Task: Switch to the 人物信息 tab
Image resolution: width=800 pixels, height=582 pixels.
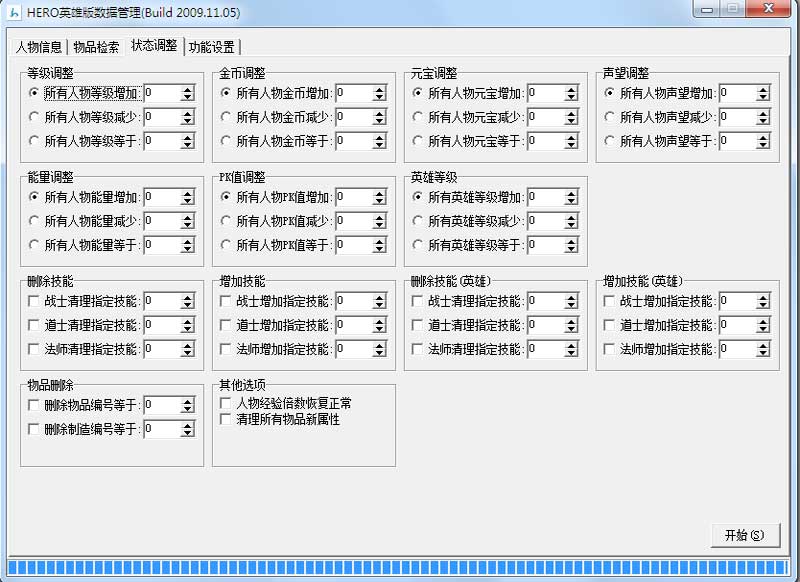Action: pos(38,46)
